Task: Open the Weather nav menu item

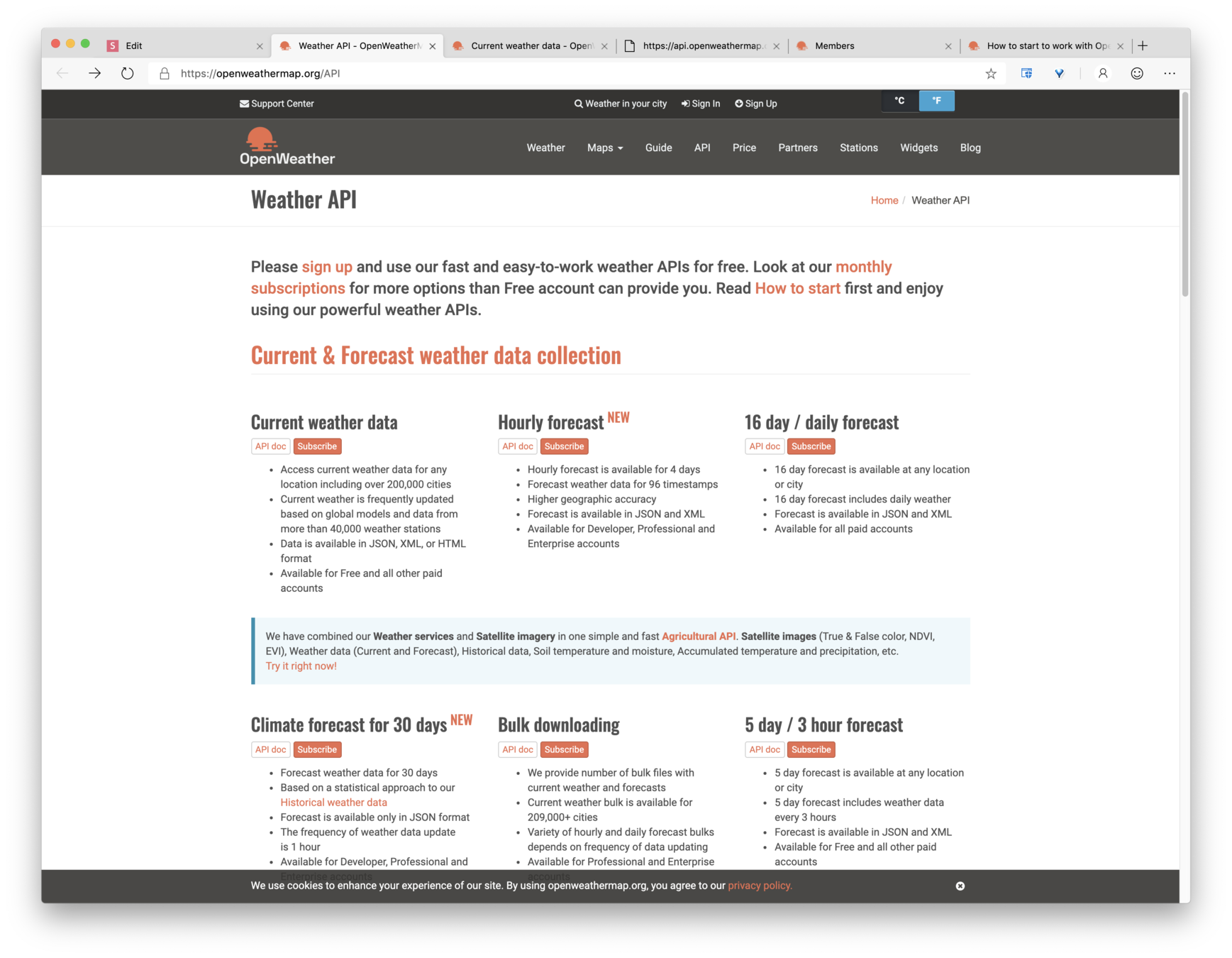Action: pos(545,148)
